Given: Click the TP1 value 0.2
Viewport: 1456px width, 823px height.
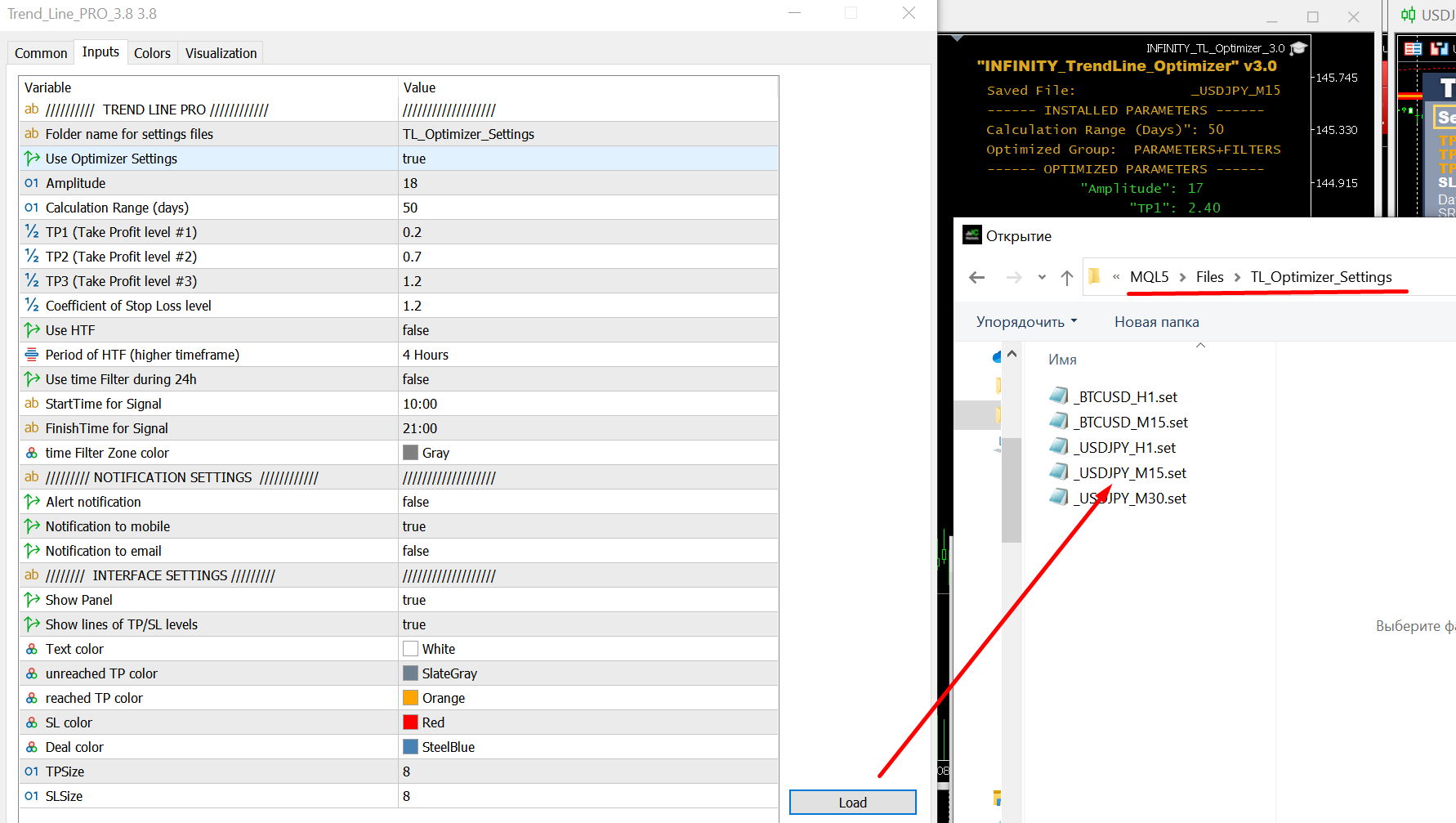Looking at the screenshot, I should [x=412, y=232].
